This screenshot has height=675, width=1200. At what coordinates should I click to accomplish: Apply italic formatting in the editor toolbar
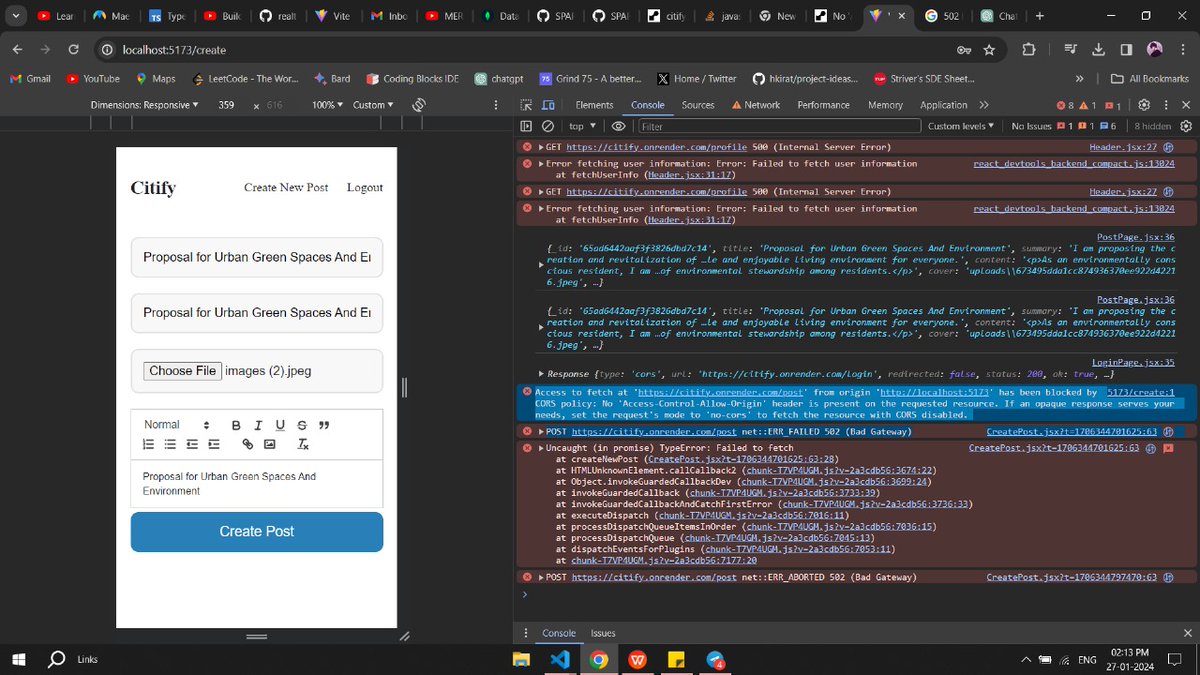[x=258, y=424]
